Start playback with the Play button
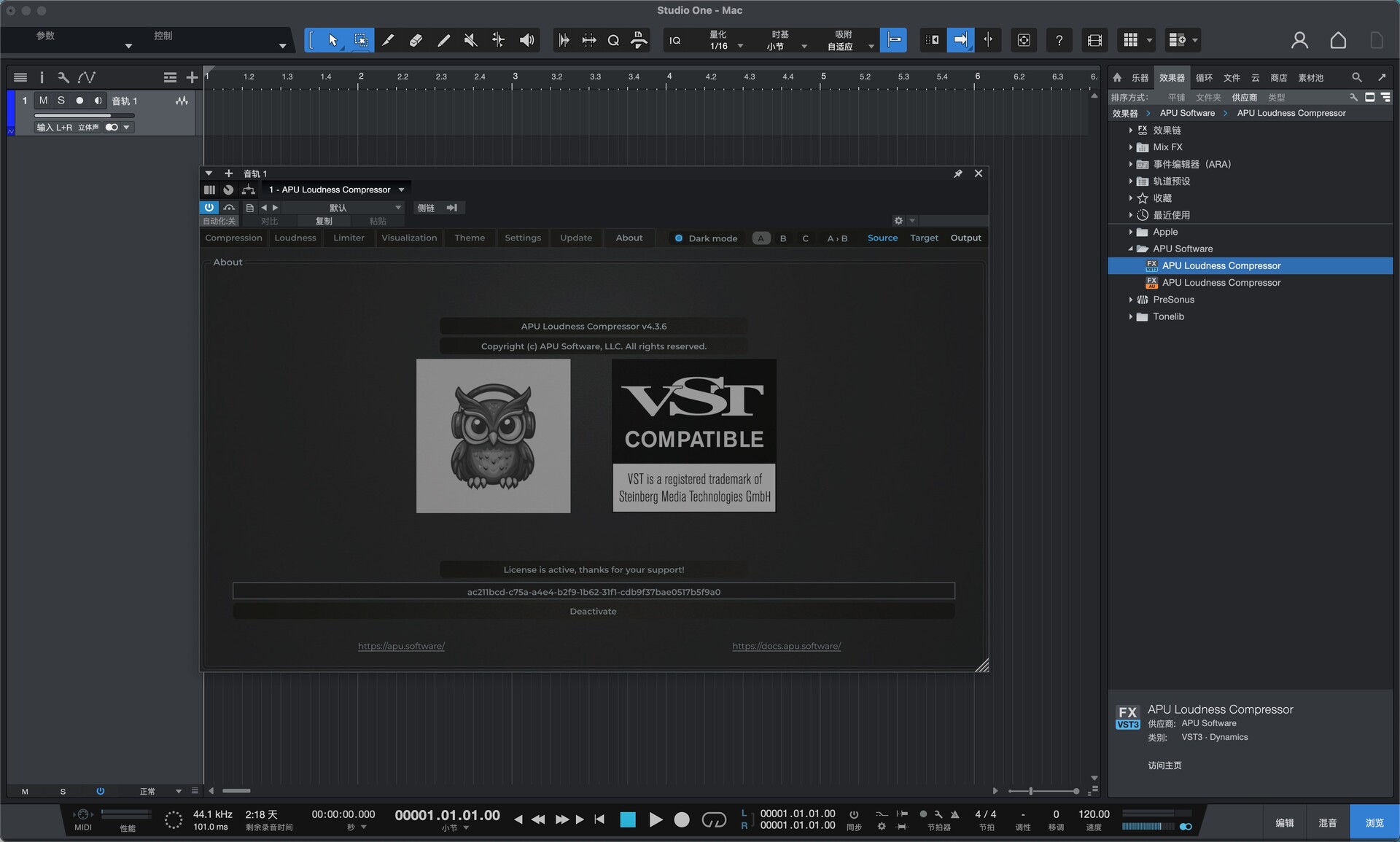1400x842 pixels. pyautogui.click(x=656, y=820)
